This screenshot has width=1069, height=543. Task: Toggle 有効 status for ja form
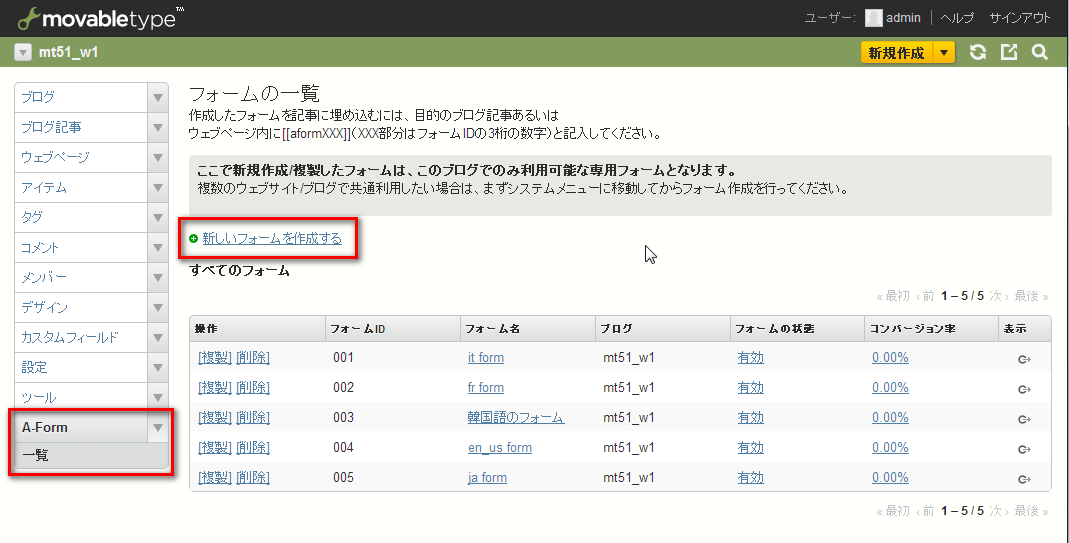click(x=751, y=478)
